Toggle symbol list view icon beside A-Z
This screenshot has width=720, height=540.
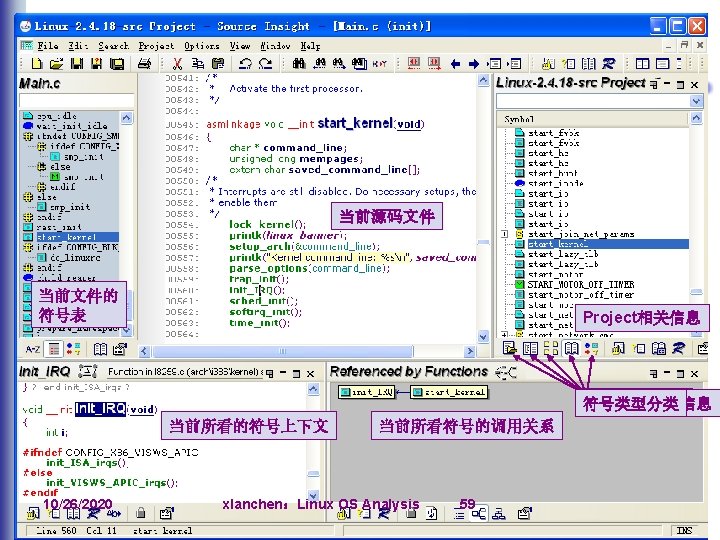click(x=54, y=349)
